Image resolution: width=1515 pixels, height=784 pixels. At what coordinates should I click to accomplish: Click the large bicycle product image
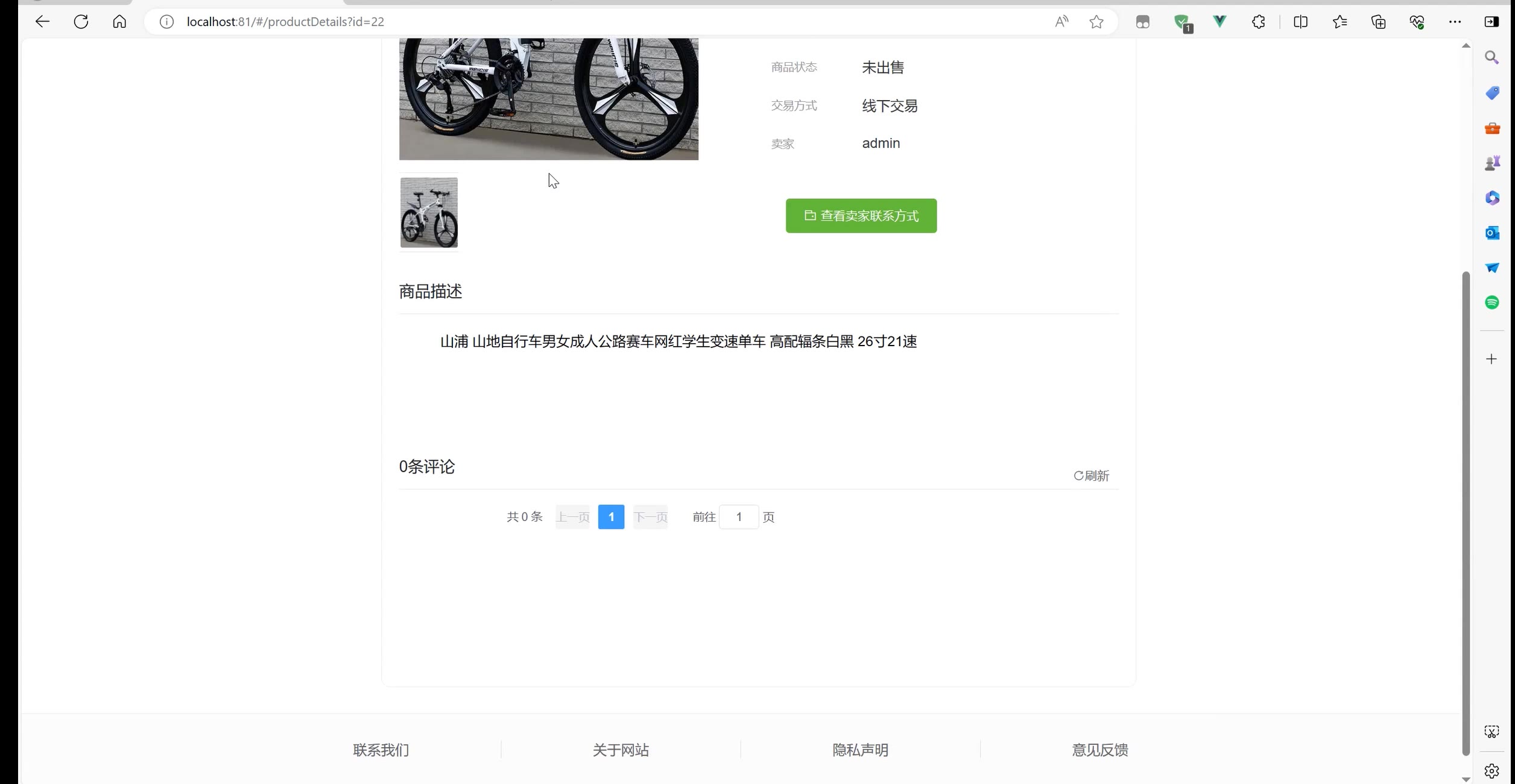(548, 100)
